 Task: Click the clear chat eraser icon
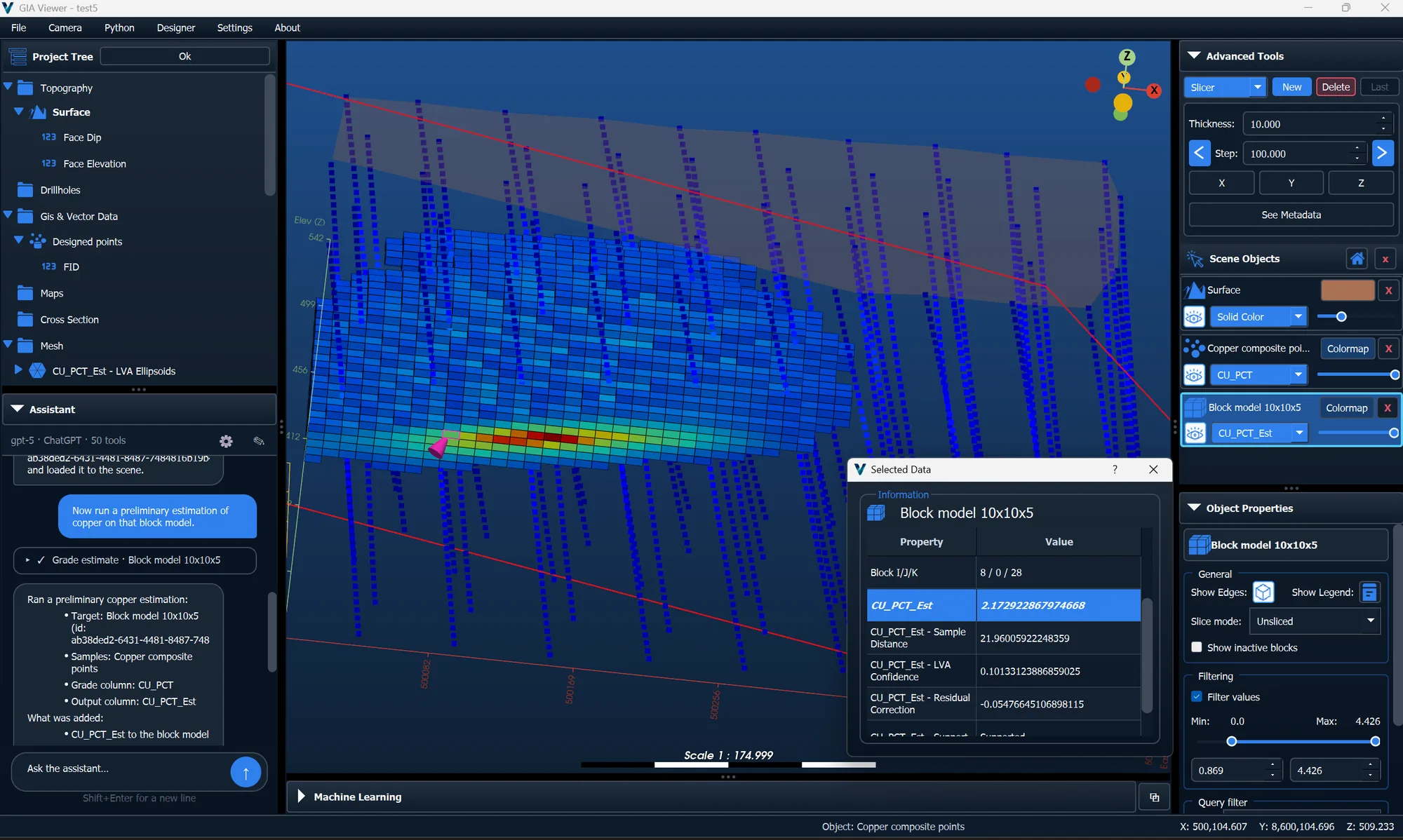[259, 441]
